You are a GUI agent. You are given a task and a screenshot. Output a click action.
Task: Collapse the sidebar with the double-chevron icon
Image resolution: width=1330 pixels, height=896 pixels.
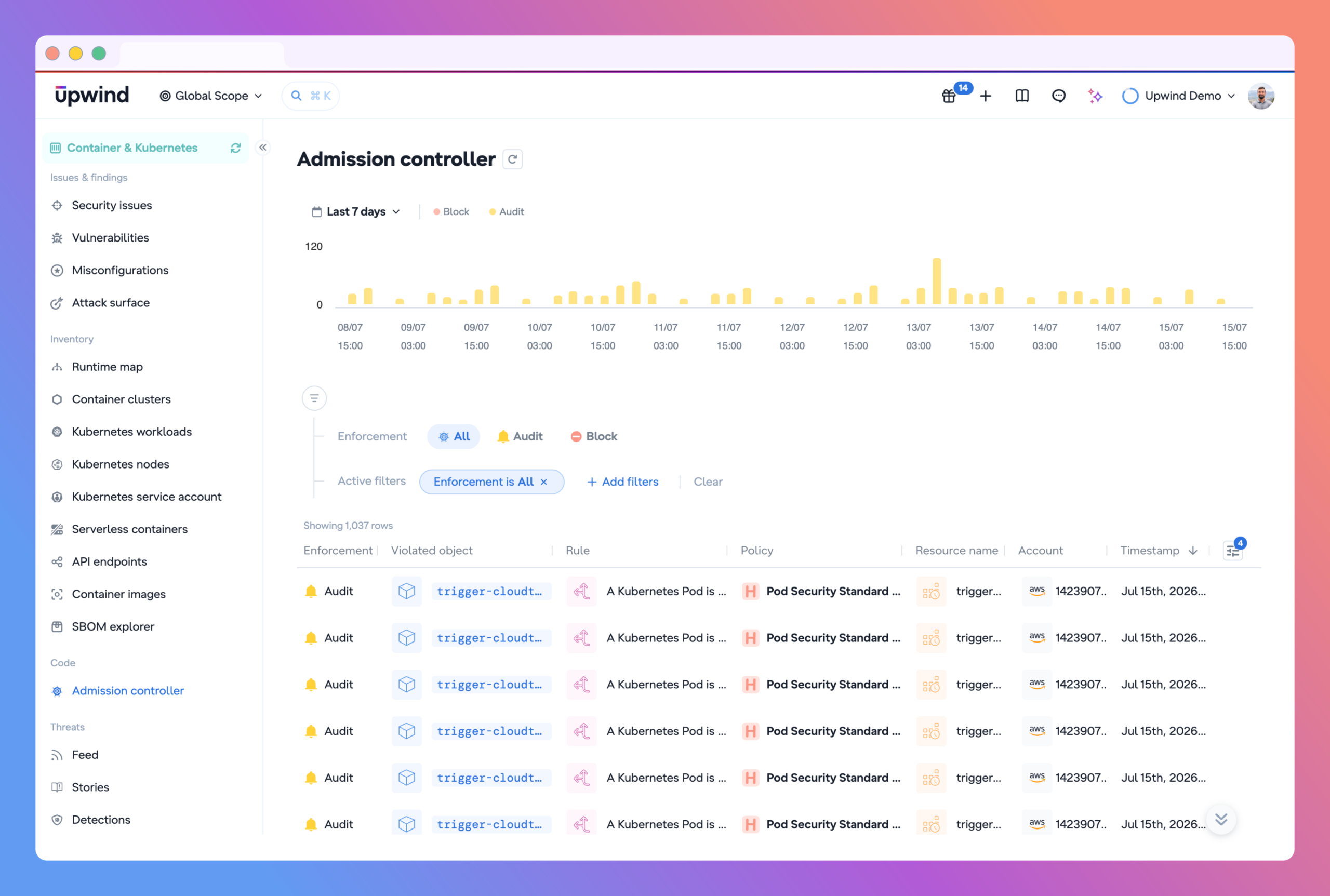[x=263, y=148]
